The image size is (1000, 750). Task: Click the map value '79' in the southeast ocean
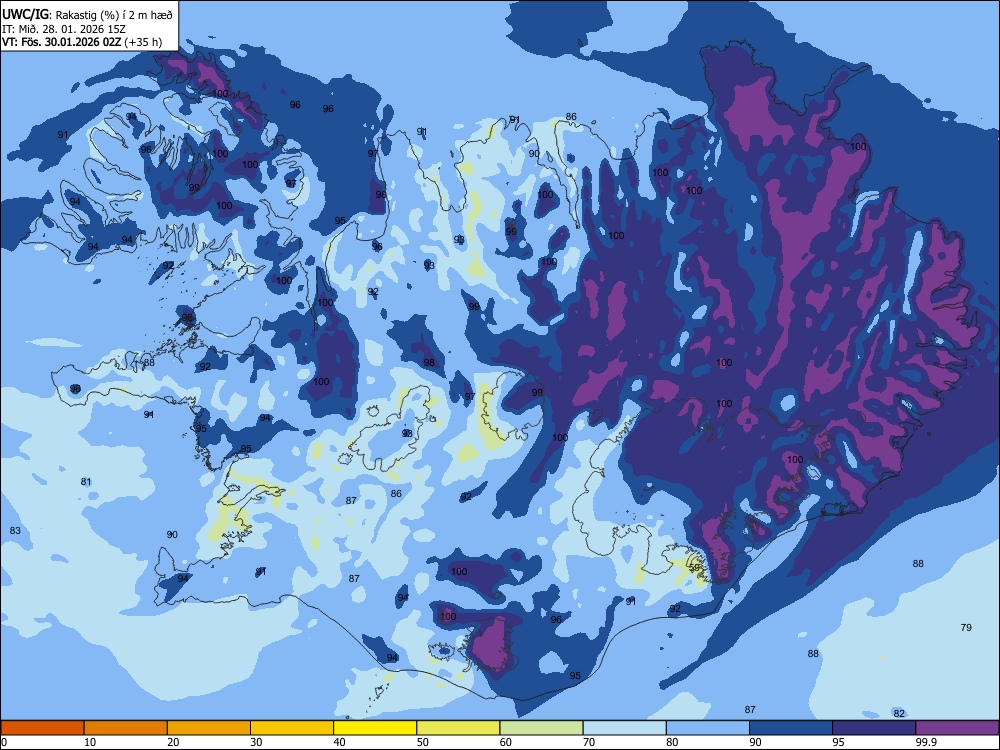click(966, 628)
